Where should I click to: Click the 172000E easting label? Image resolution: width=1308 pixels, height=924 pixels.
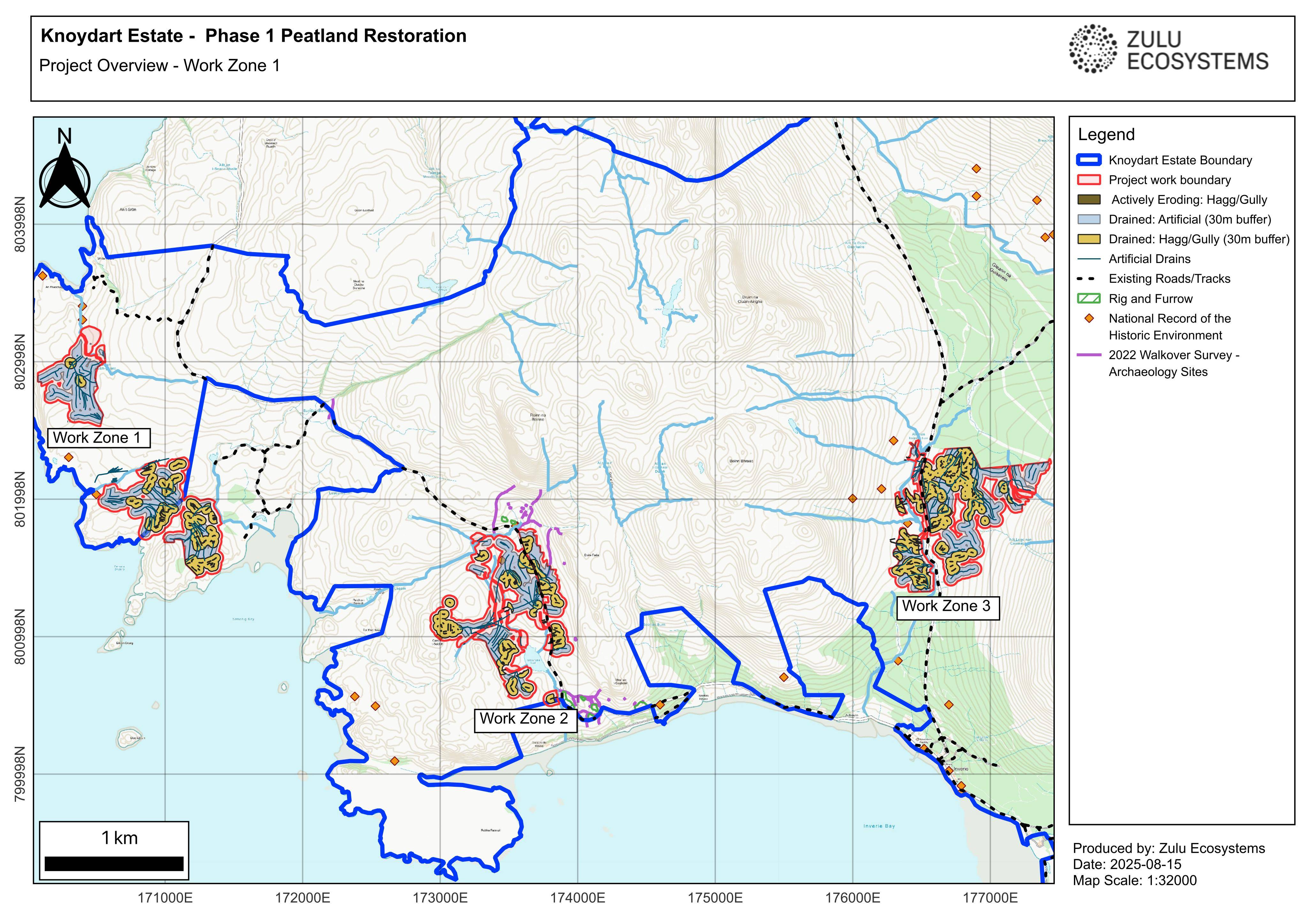(302, 898)
